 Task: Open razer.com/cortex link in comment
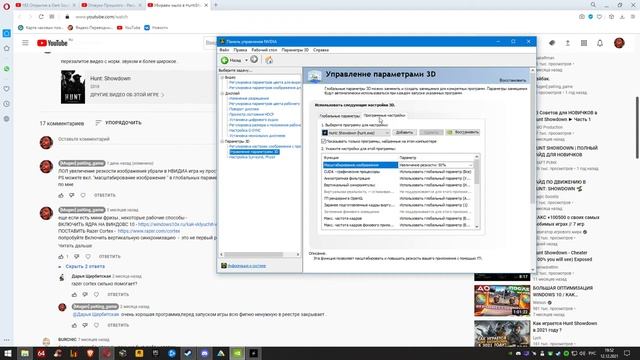click(x=149, y=231)
